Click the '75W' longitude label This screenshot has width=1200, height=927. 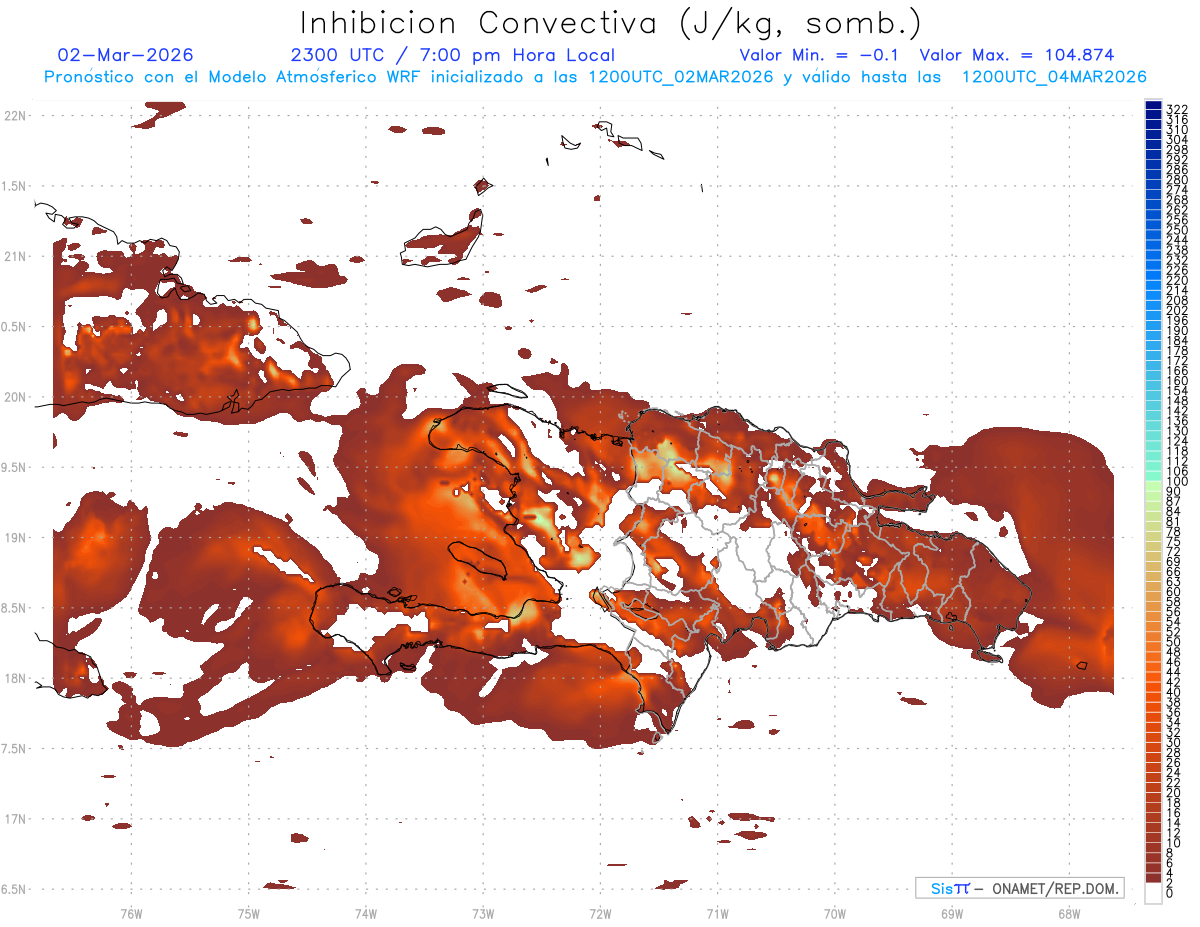tap(249, 913)
